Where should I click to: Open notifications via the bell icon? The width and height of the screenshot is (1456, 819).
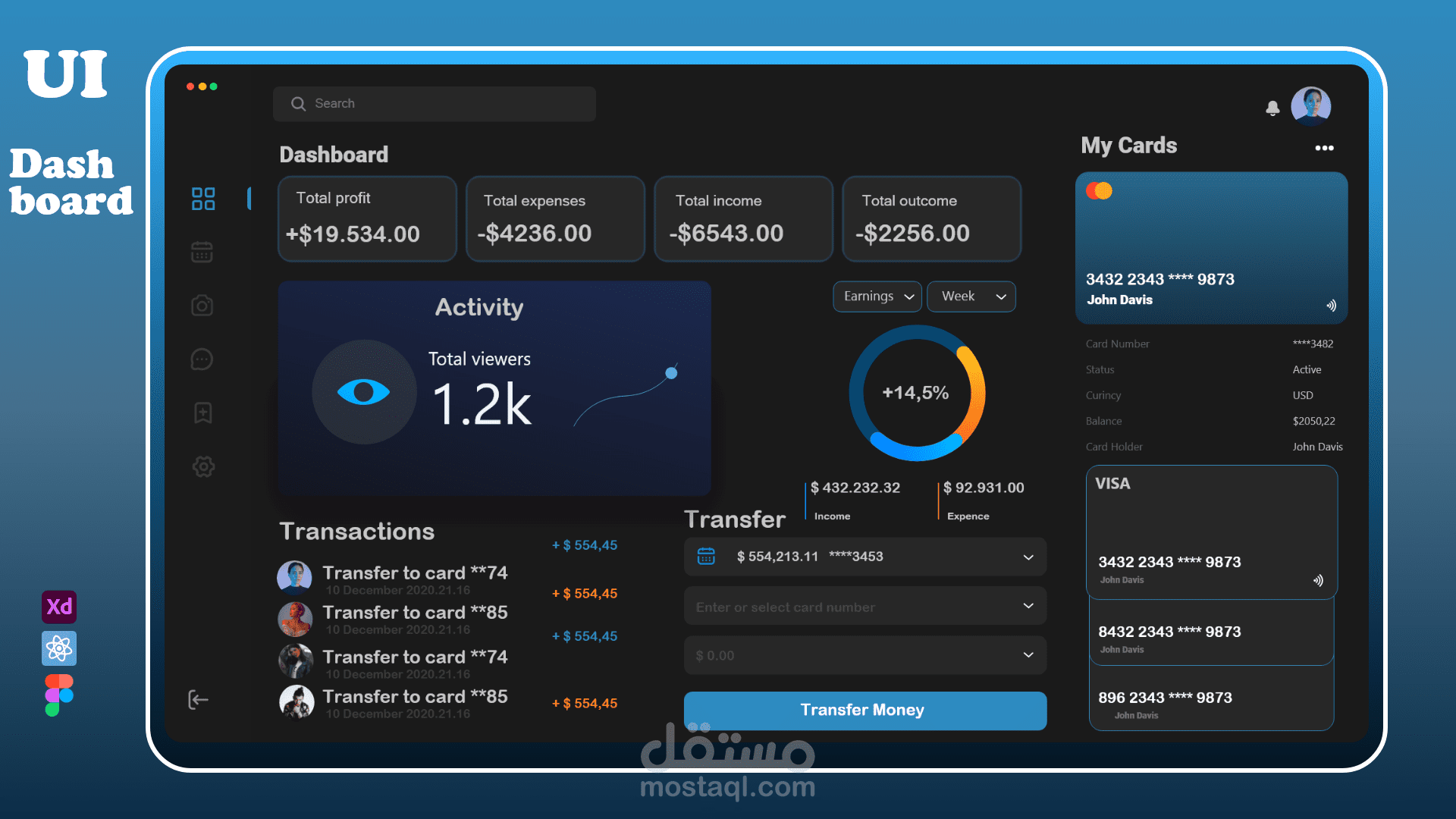(x=1273, y=108)
